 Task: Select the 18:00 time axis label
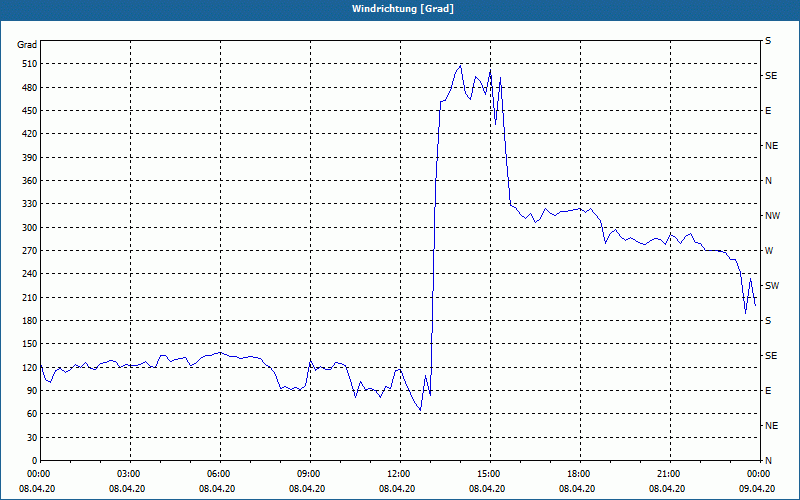point(577,474)
